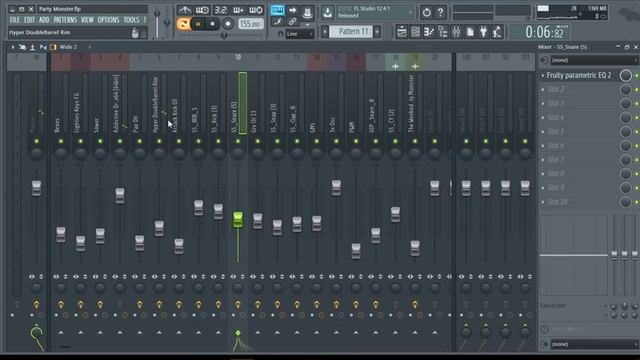This screenshot has height=360, width=640.
Task: Click the help question mark icon
Action: click(440, 13)
